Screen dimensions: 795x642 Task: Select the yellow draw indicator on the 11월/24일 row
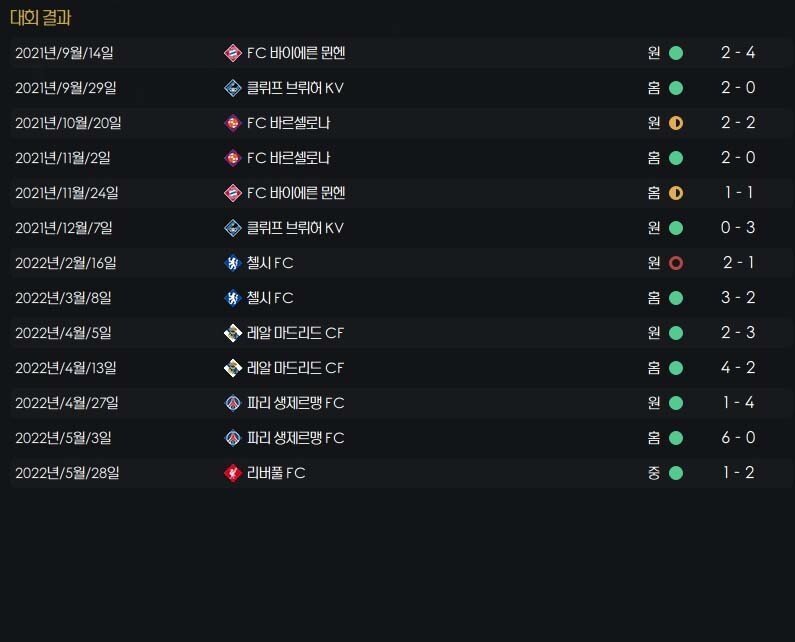[x=676, y=193]
